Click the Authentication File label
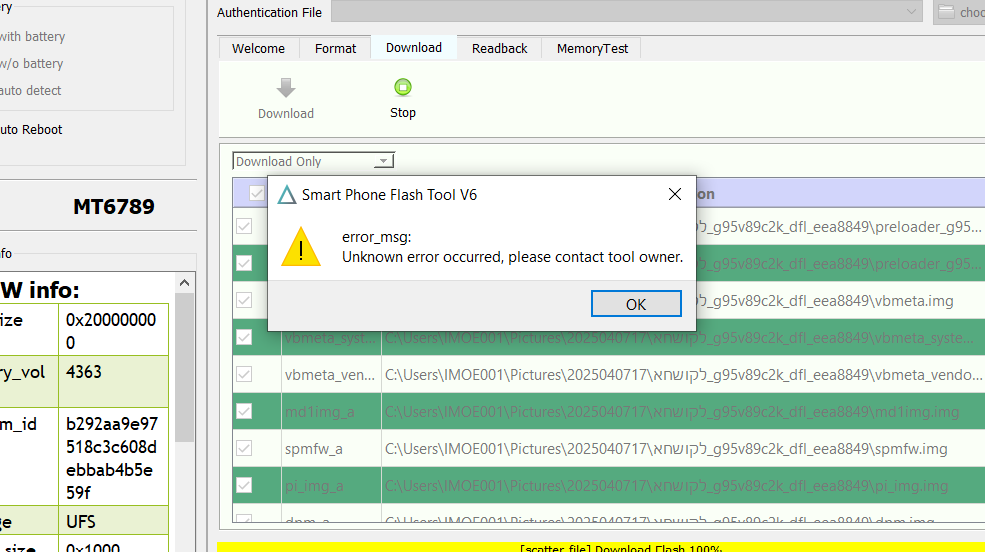Image resolution: width=985 pixels, height=552 pixels. click(x=269, y=12)
